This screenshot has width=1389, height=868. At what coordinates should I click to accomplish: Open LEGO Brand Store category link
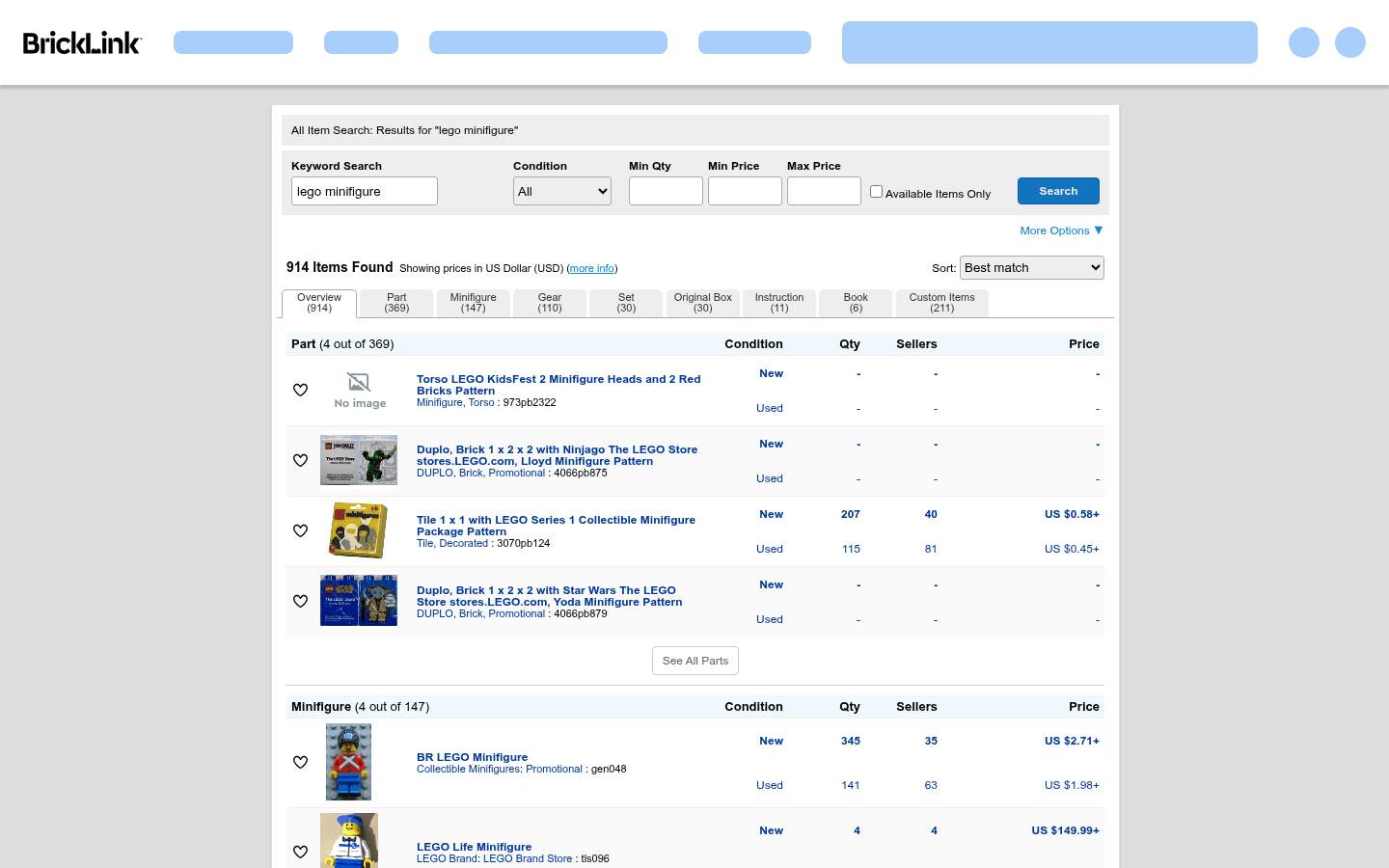point(528,858)
